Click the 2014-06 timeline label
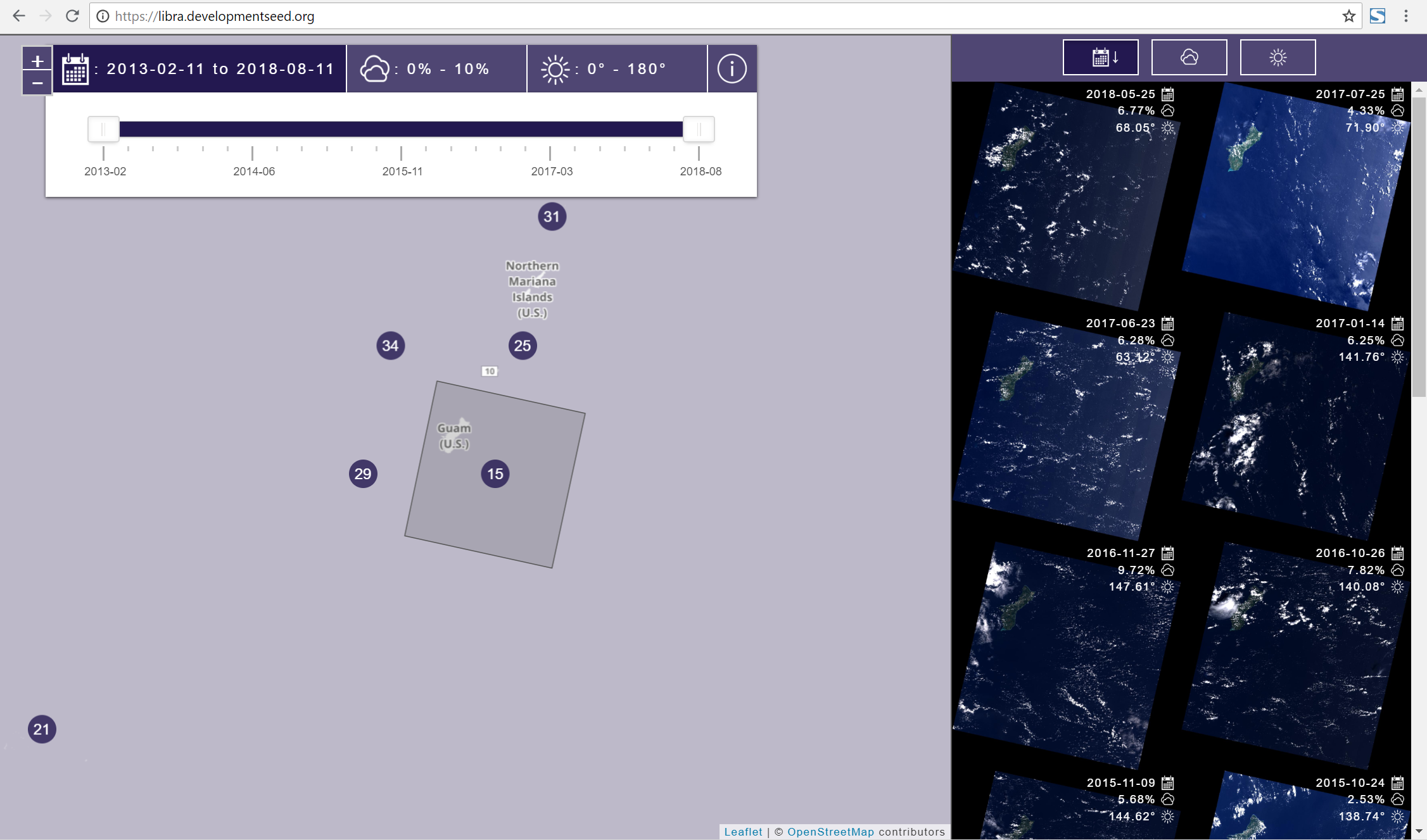Image resolution: width=1427 pixels, height=840 pixels. tap(254, 172)
